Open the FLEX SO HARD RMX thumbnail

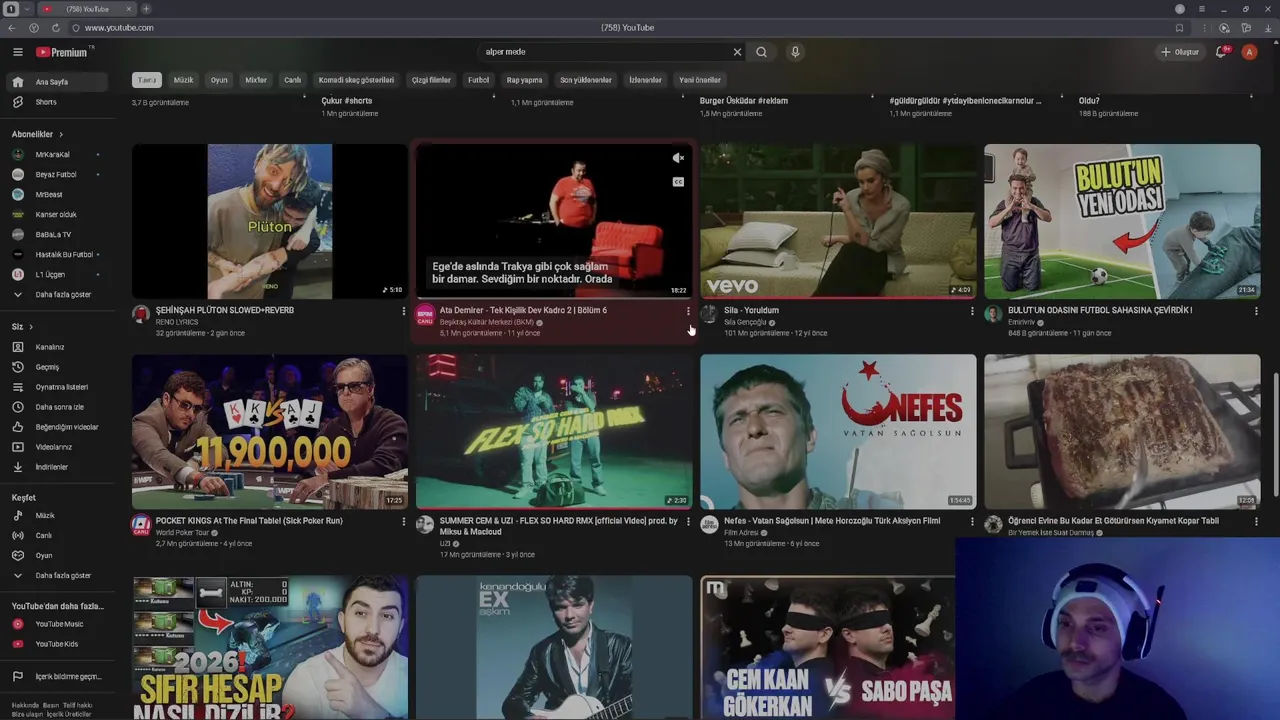pos(554,431)
